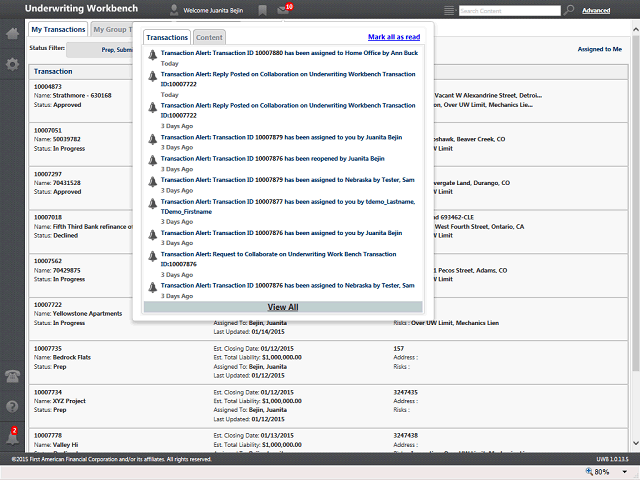
Task: Switch to the My Group tab
Action: (112, 29)
